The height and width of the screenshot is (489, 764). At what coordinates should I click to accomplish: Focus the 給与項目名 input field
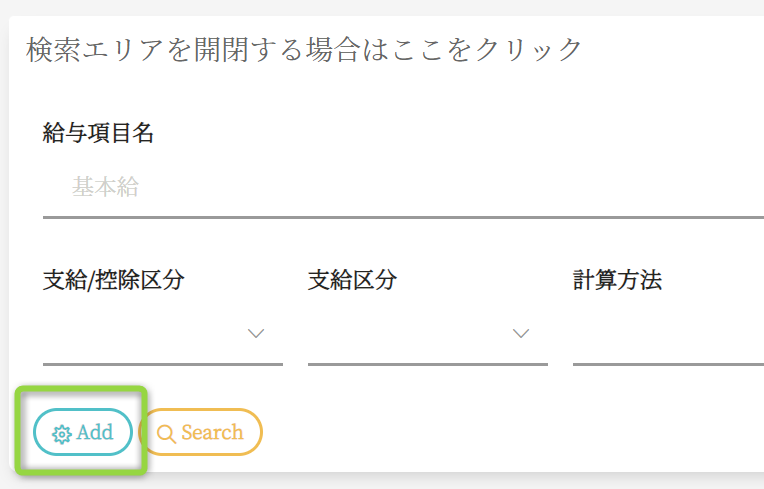400,187
